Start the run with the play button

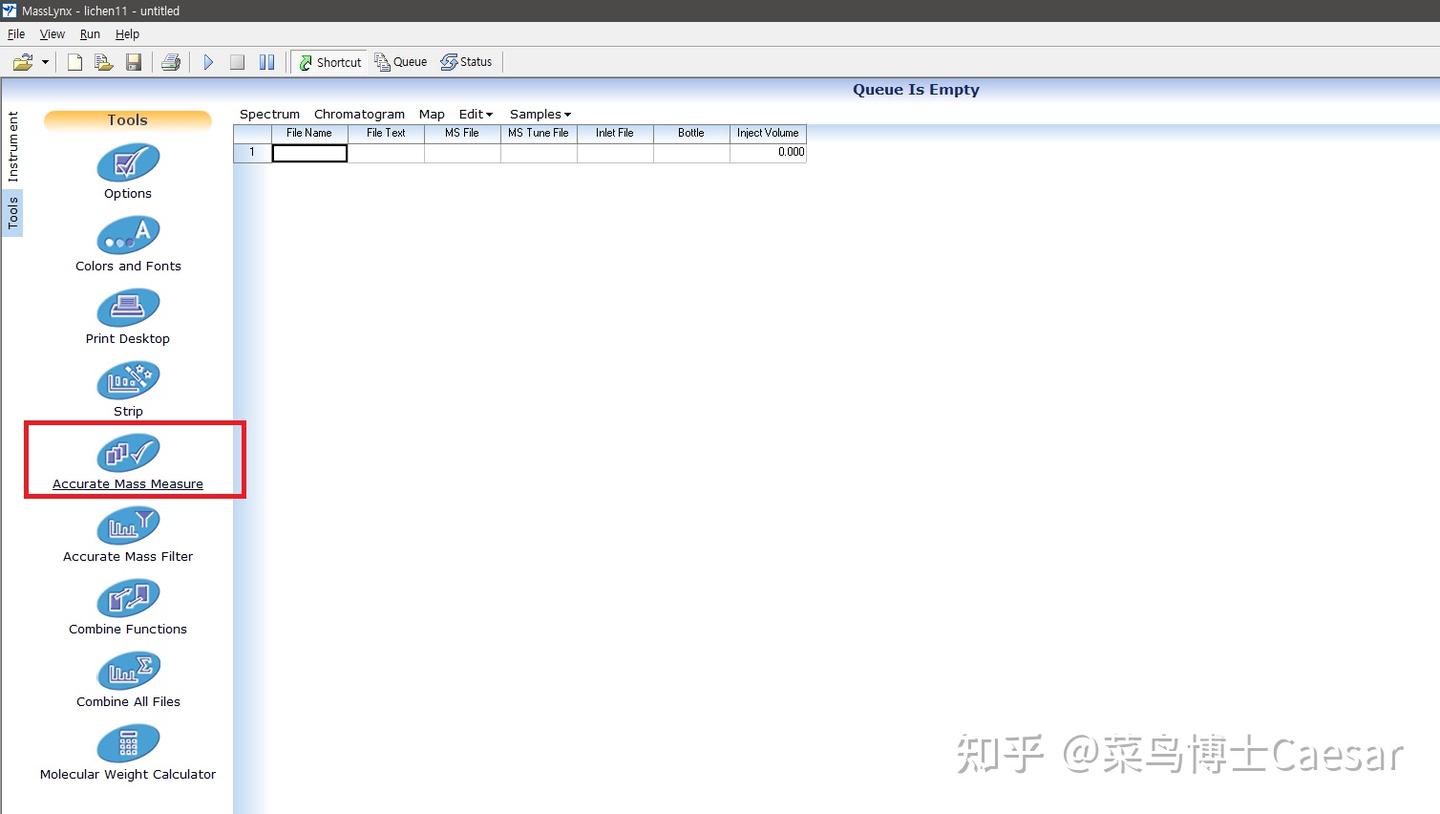[x=208, y=61]
